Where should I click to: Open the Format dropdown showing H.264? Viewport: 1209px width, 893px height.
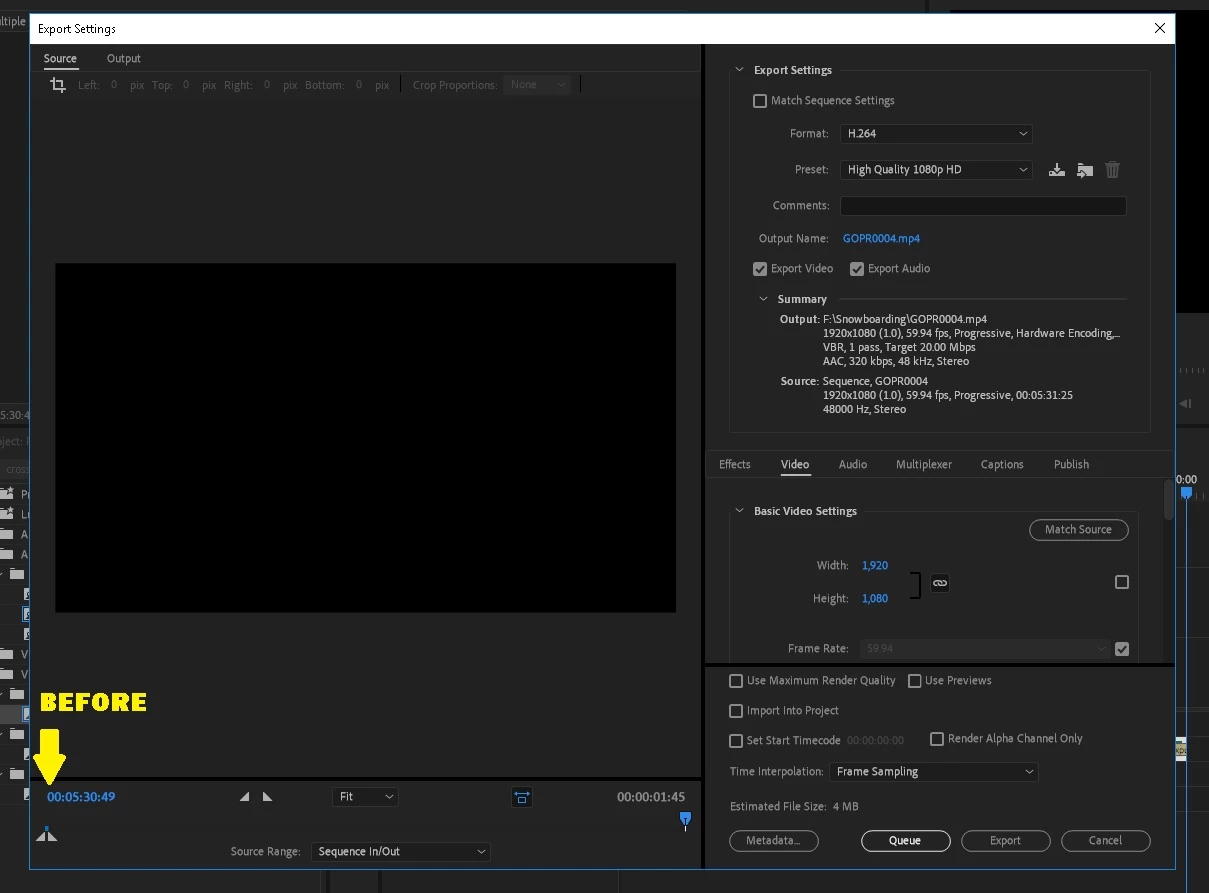[936, 134]
